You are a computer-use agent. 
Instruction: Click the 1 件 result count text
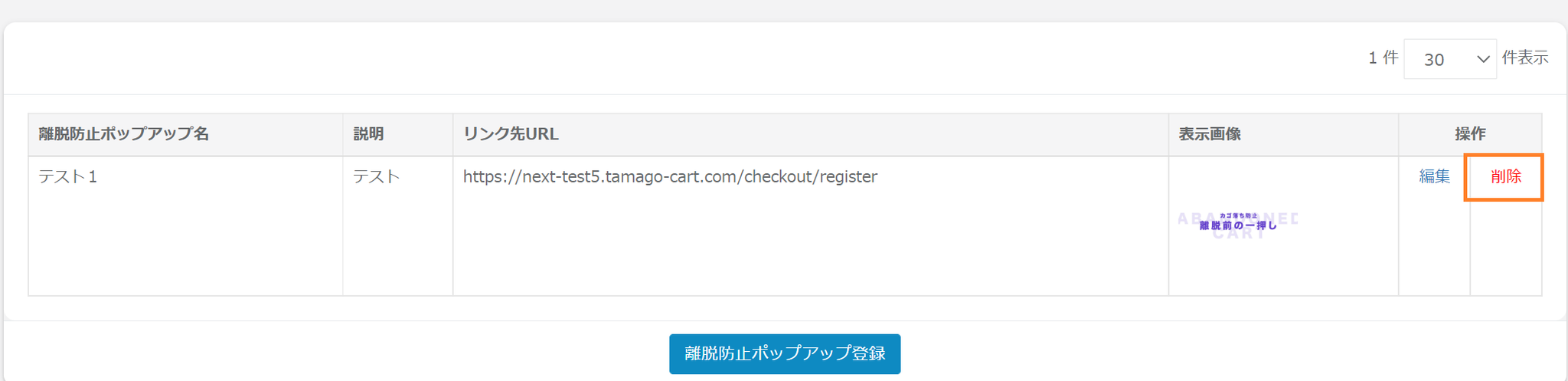(1383, 57)
